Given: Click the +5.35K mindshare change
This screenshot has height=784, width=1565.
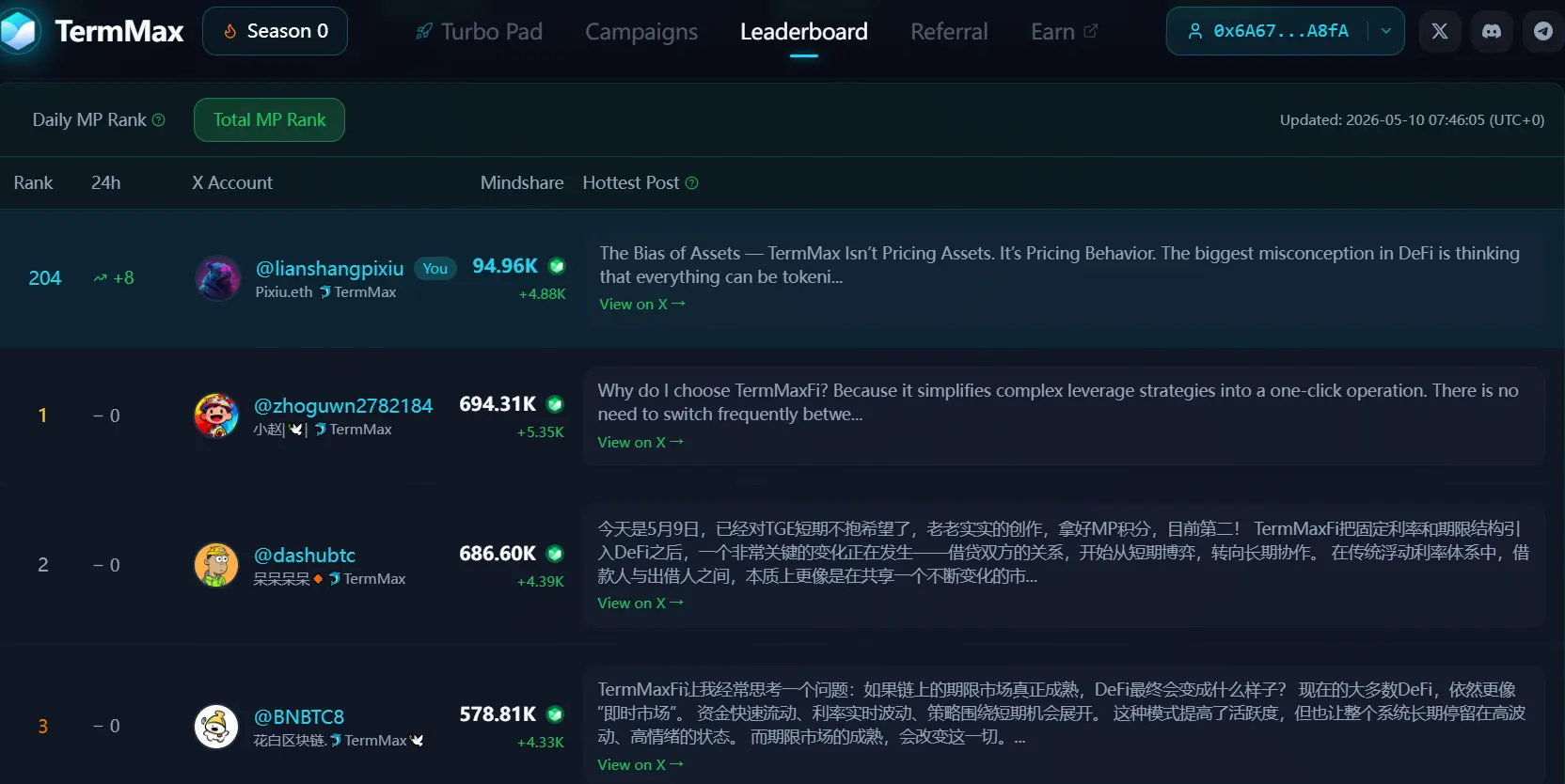Looking at the screenshot, I should pos(541,432).
